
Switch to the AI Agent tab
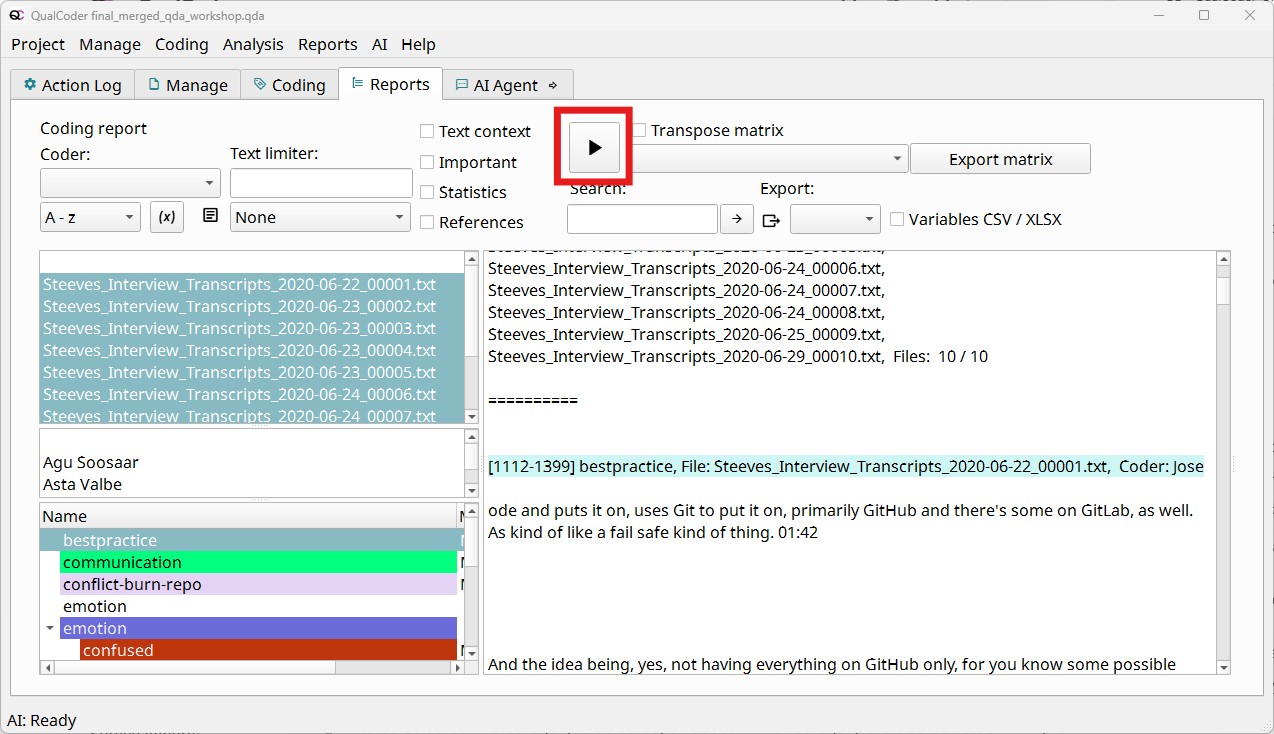(507, 85)
